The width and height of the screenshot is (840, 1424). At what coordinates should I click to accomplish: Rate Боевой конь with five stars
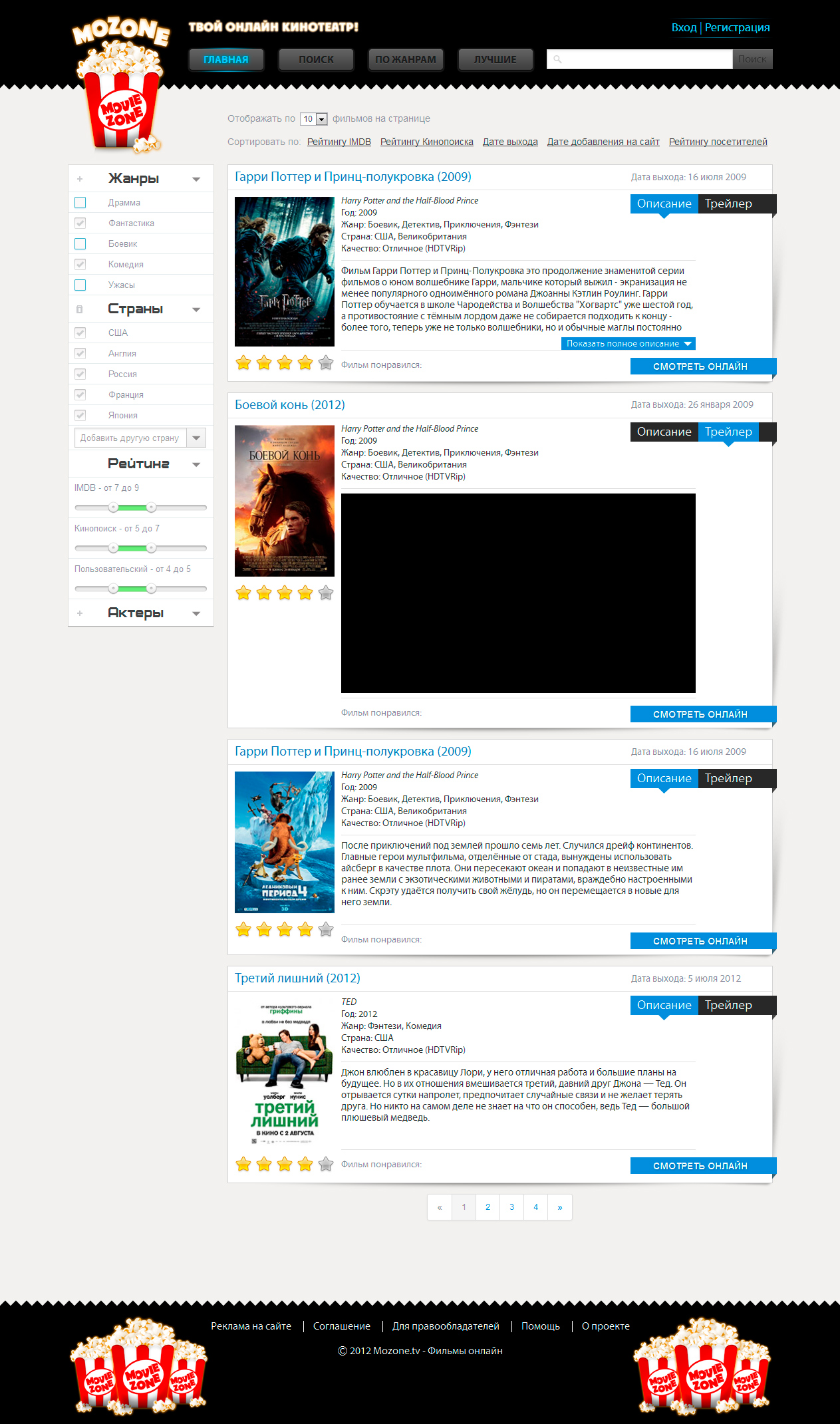[326, 593]
